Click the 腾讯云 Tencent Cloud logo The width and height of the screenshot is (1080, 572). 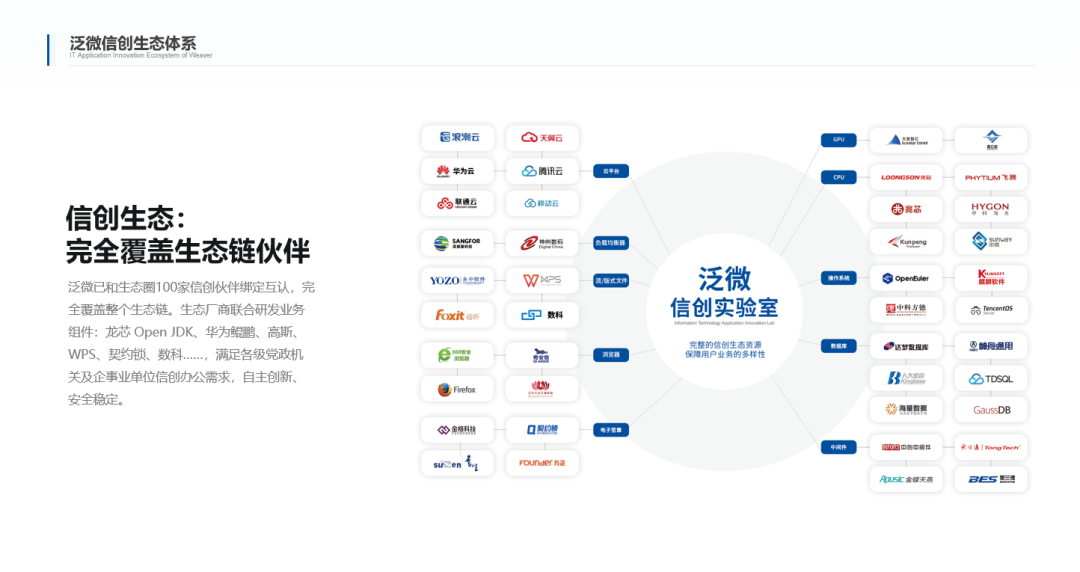(x=542, y=170)
